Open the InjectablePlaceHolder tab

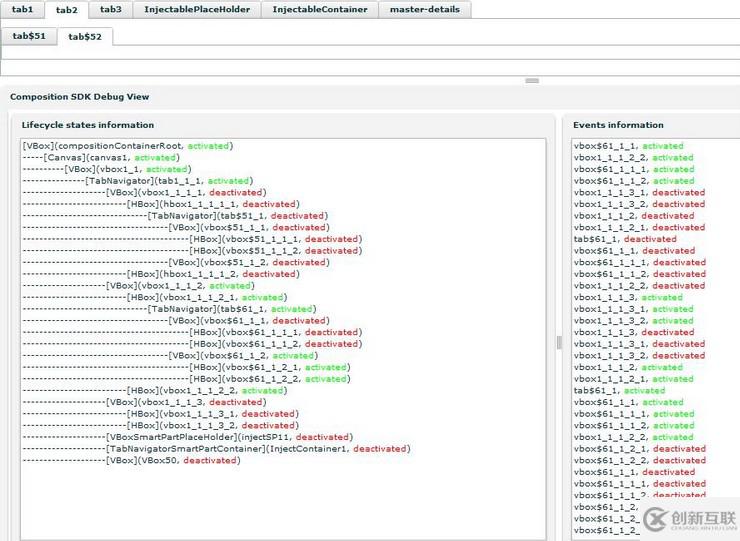click(x=197, y=10)
